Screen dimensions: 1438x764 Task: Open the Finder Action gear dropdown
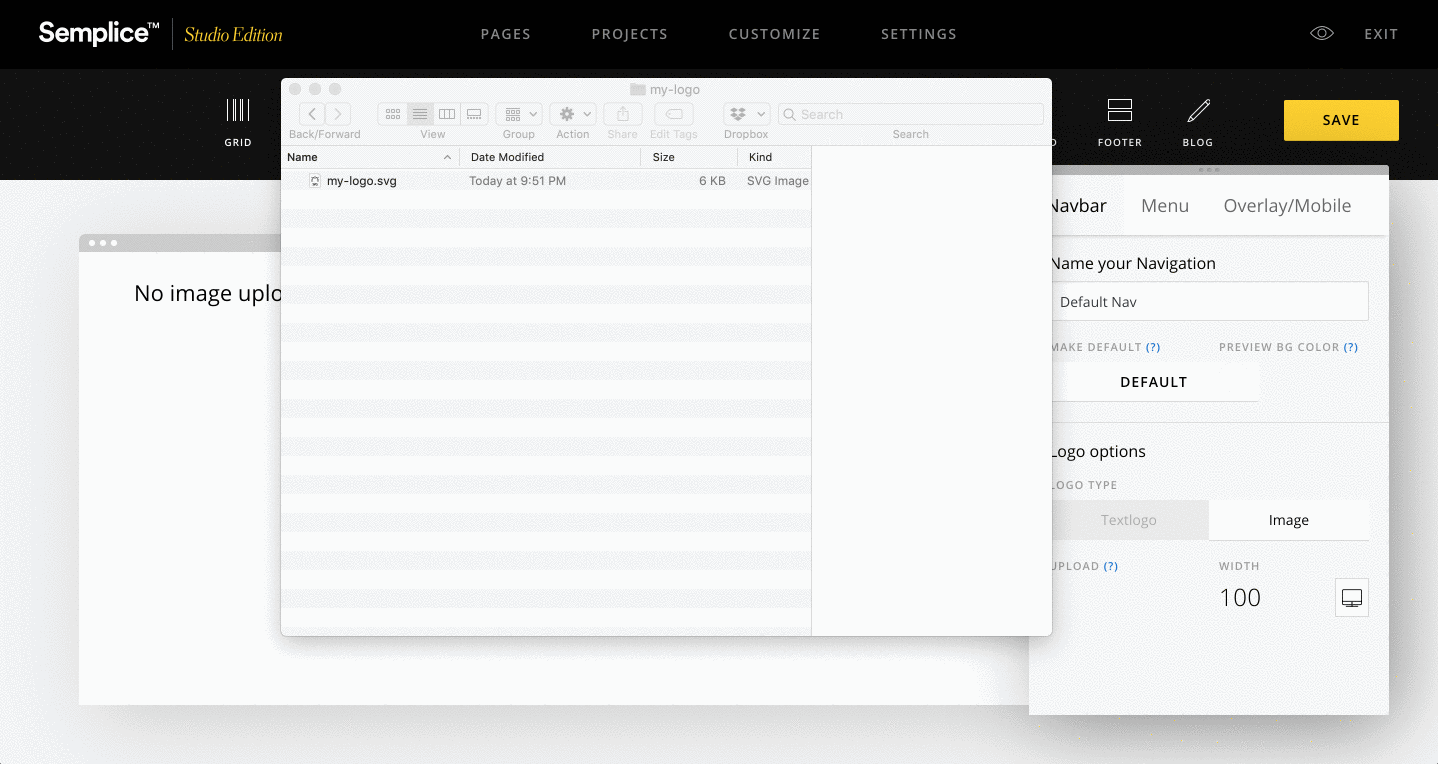point(575,114)
